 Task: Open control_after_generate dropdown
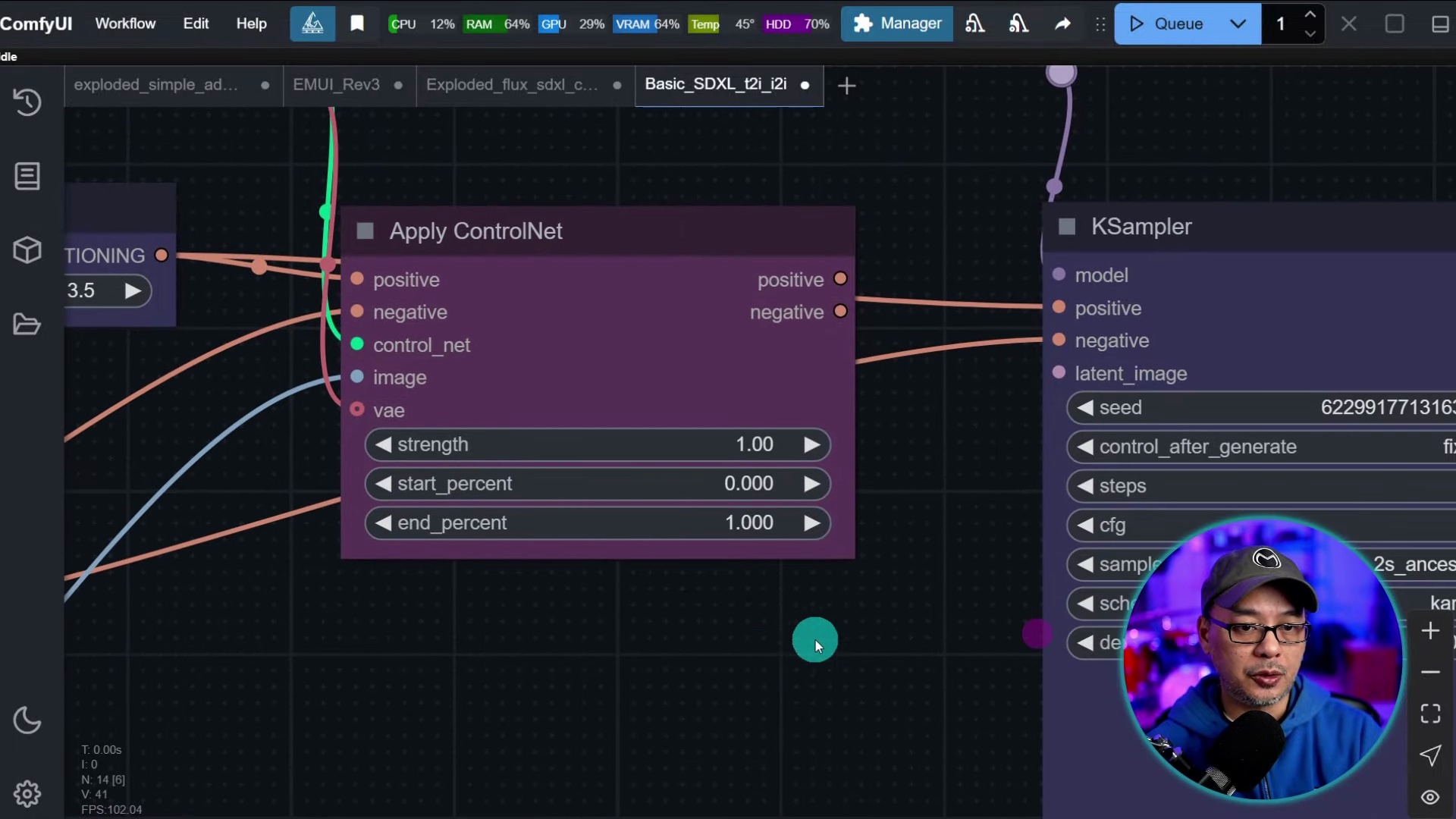tap(1262, 447)
